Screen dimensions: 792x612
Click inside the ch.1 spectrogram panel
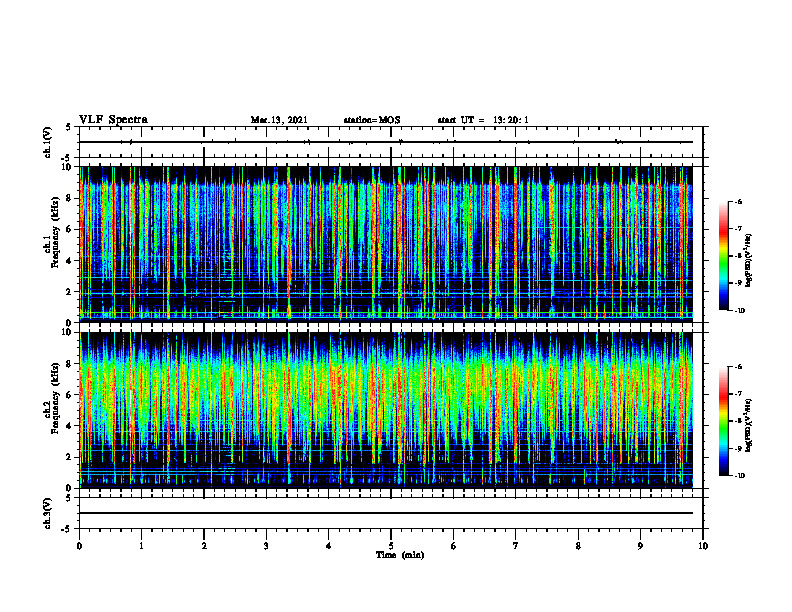(x=386, y=244)
